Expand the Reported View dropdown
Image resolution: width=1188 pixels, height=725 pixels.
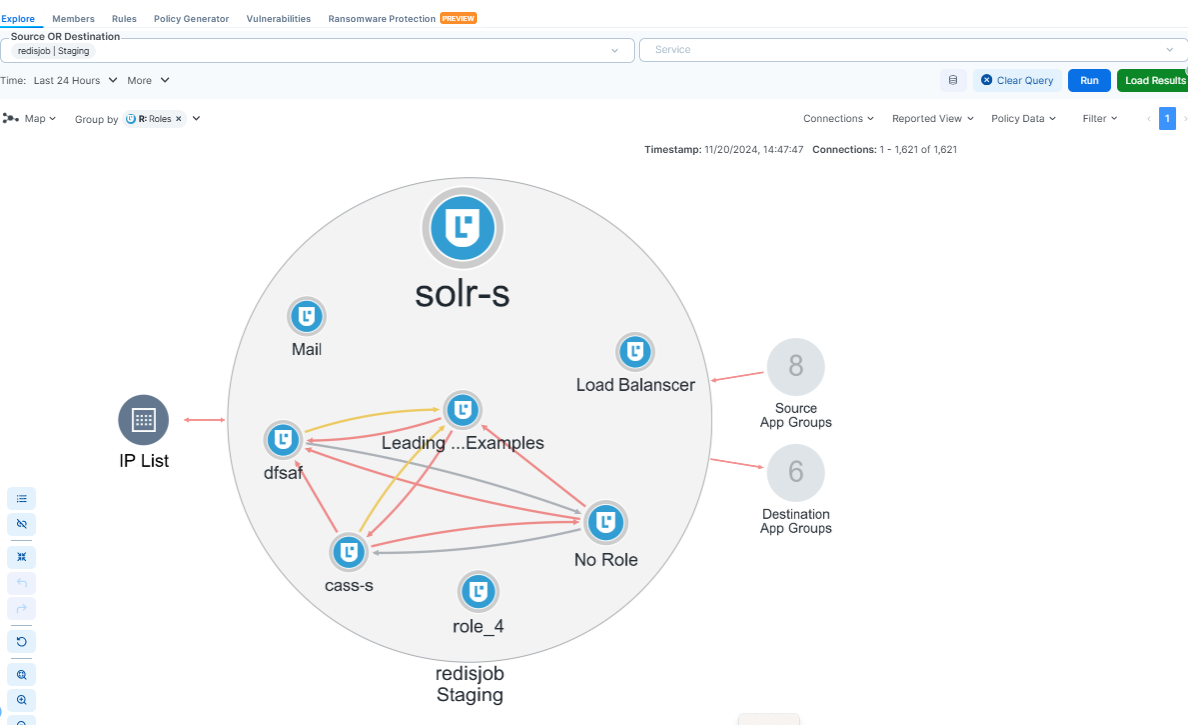932,119
